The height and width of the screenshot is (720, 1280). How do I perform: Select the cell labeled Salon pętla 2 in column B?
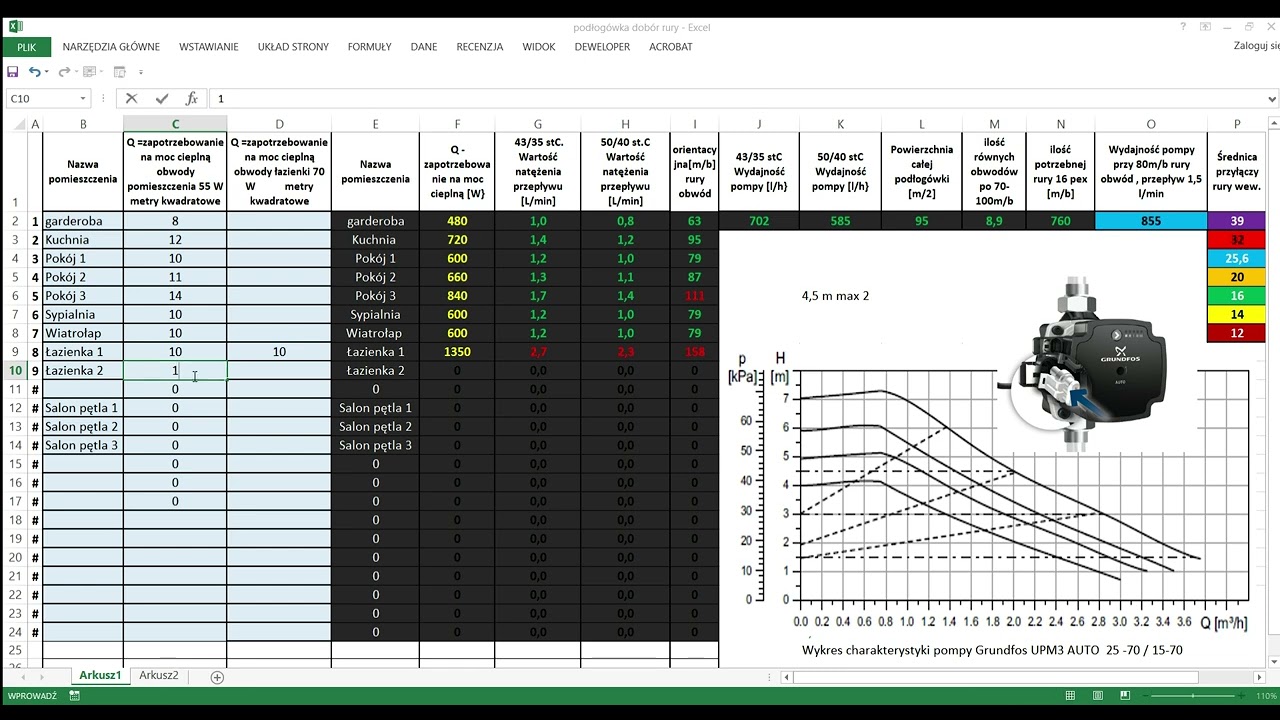point(83,427)
